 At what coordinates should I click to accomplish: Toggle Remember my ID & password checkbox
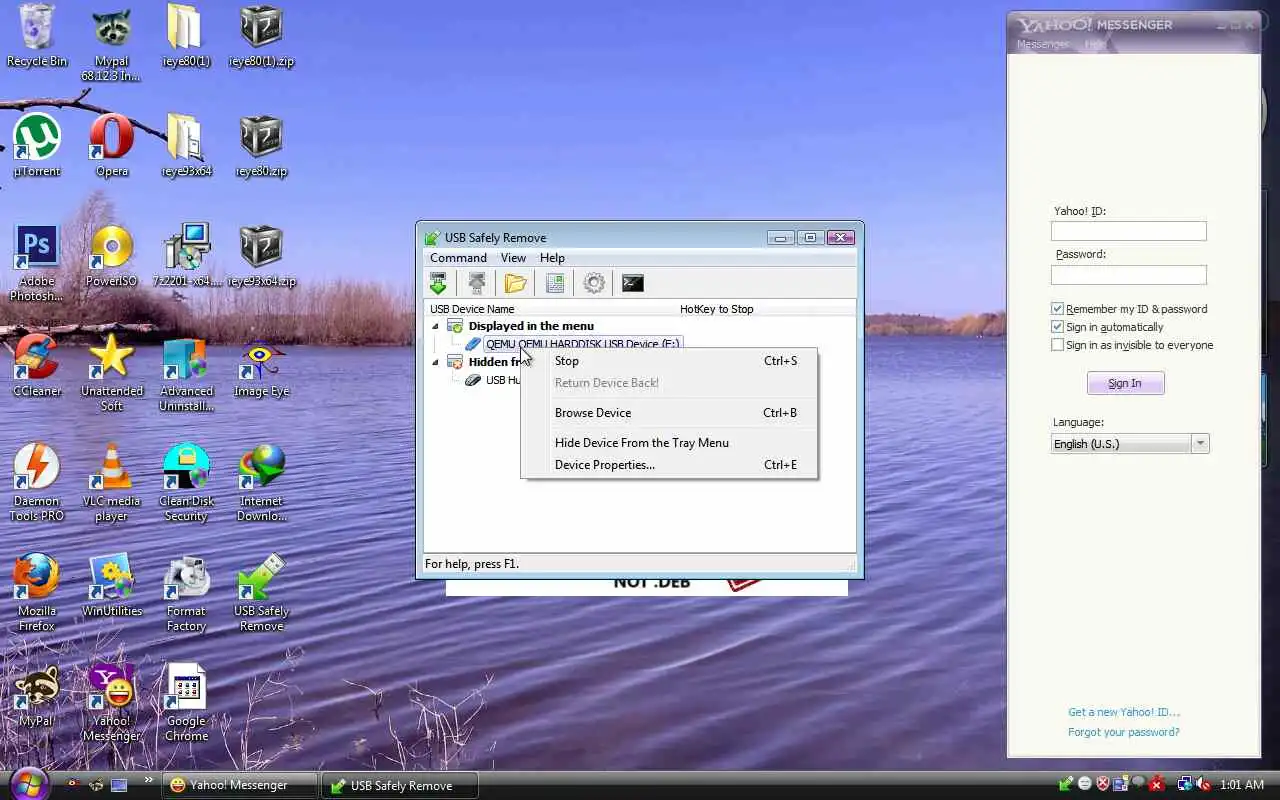tap(1057, 309)
